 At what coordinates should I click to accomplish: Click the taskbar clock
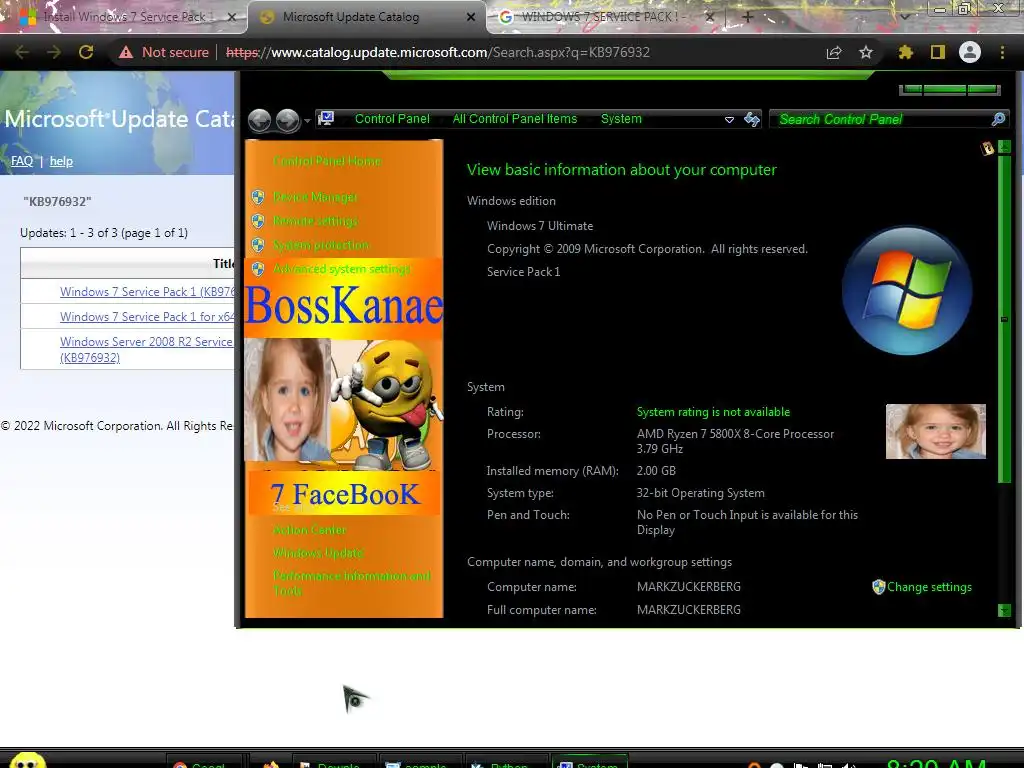[x=936, y=763]
